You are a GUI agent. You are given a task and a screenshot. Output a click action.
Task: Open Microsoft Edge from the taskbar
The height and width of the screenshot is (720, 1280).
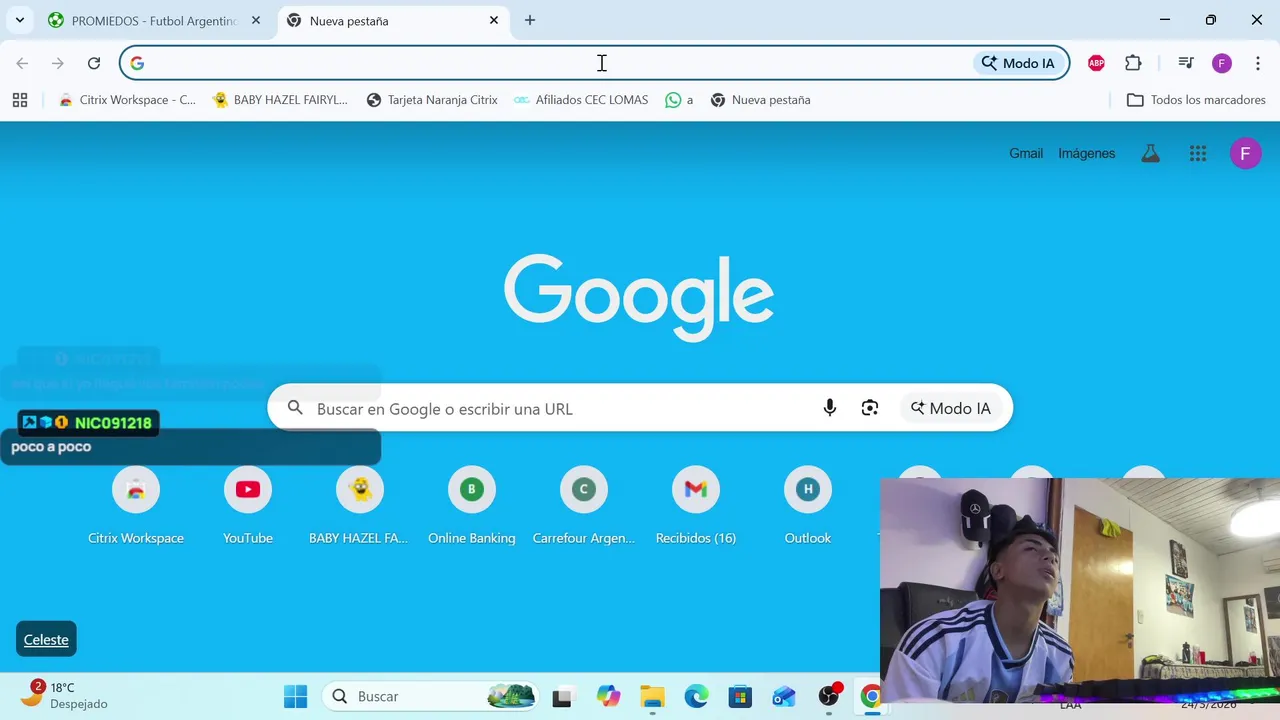tap(696, 696)
